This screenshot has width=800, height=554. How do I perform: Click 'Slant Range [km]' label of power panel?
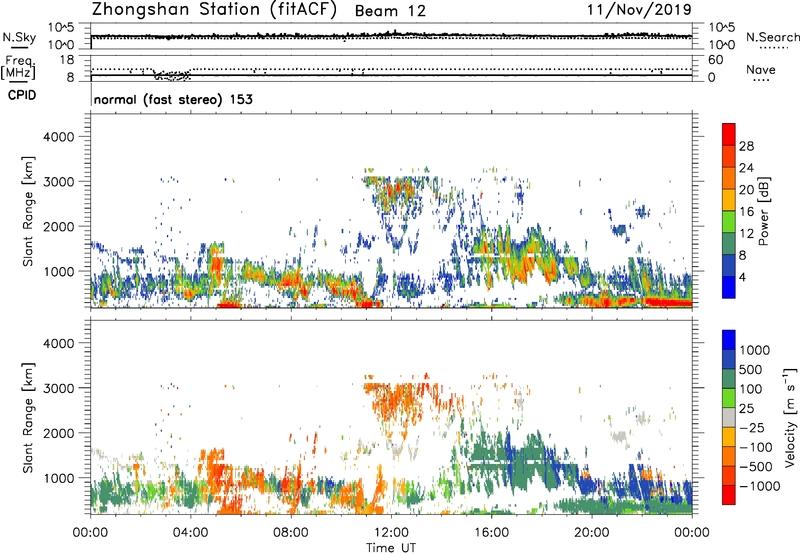(28, 211)
